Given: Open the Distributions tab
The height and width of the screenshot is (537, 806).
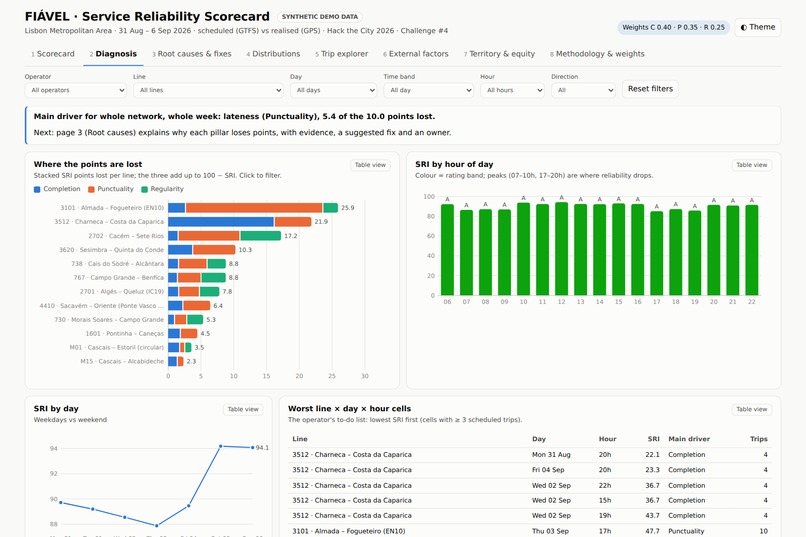Looking at the screenshot, I should pyautogui.click(x=273, y=54).
